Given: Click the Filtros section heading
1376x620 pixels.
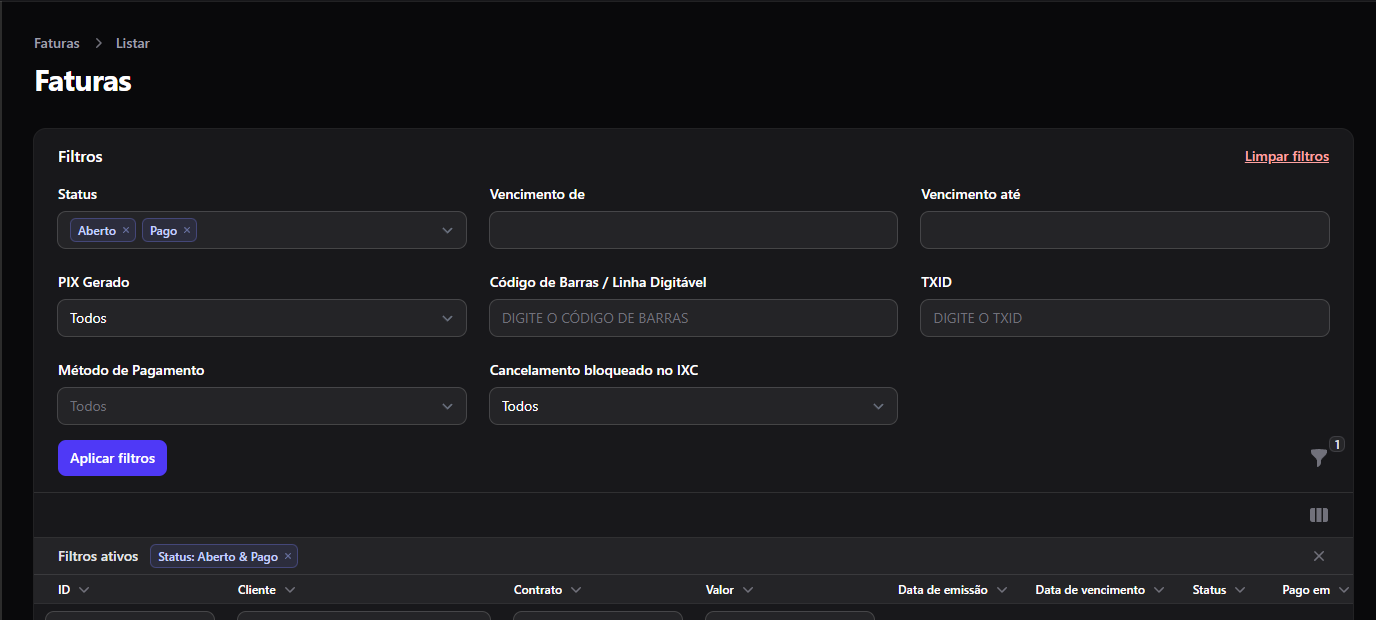Looking at the screenshot, I should pos(80,157).
